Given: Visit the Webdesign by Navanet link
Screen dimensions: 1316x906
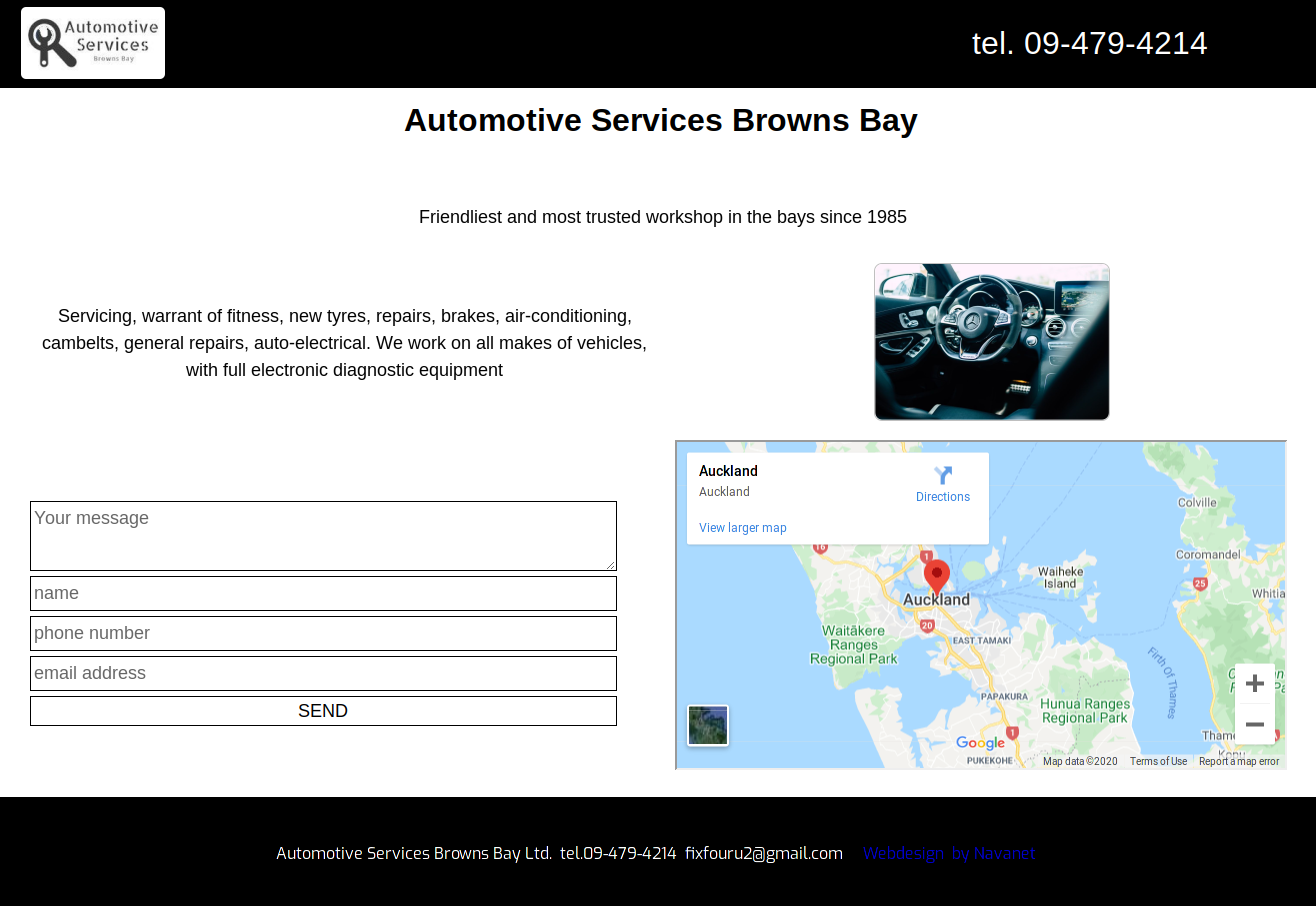Looking at the screenshot, I should click(x=948, y=853).
